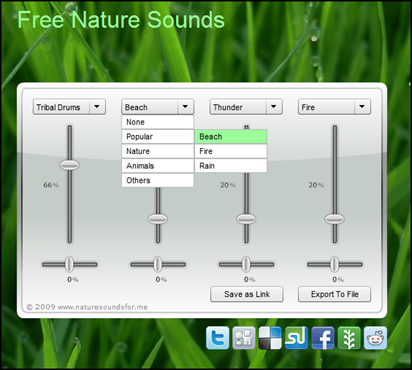Share on Facebook icon
The height and width of the screenshot is (370, 412).
(323, 338)
